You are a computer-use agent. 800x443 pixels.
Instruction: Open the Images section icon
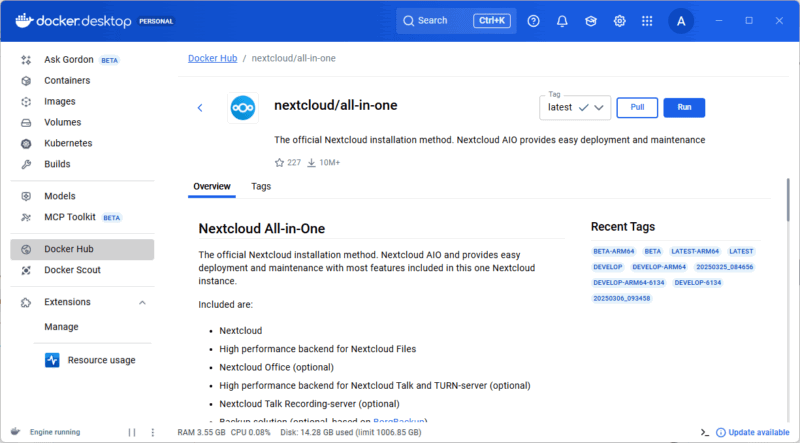[x=26, y=102]
